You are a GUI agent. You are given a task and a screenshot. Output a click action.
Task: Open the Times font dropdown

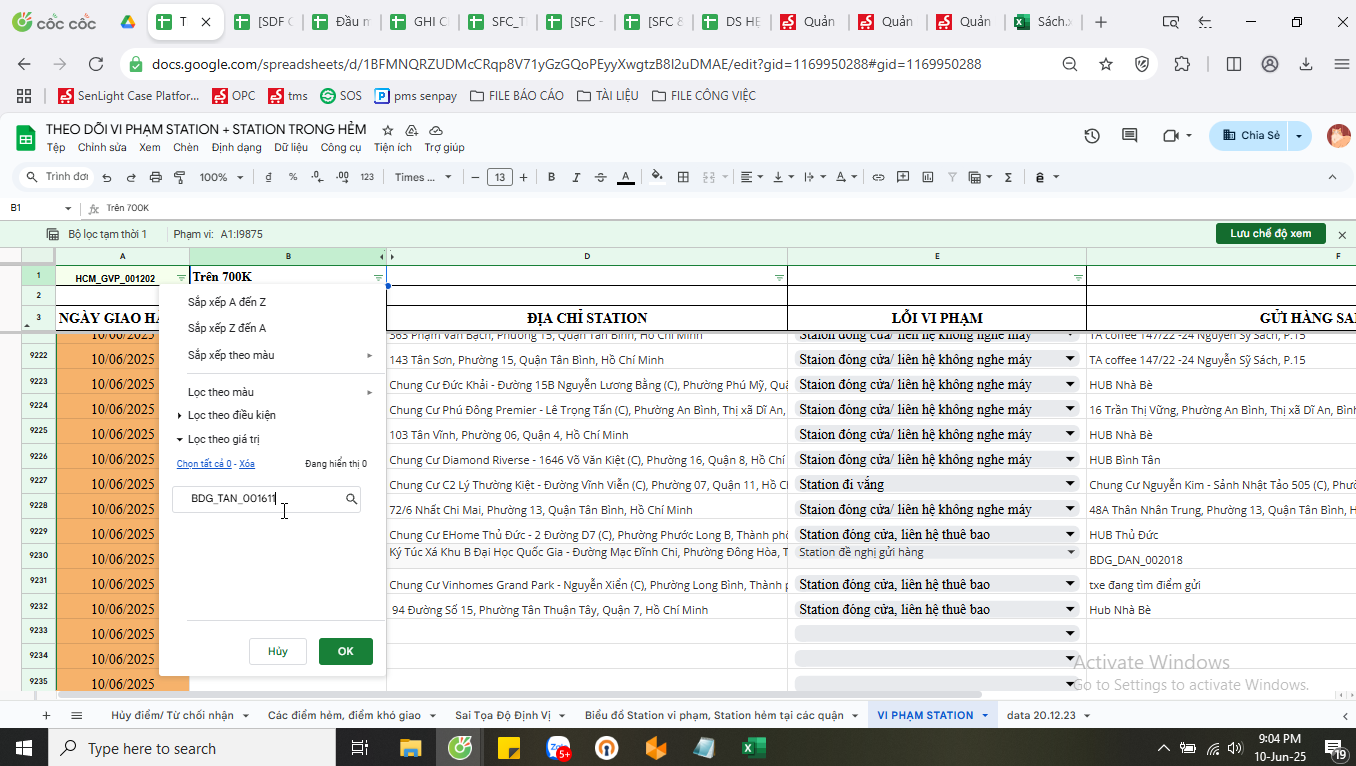point(423,177)
